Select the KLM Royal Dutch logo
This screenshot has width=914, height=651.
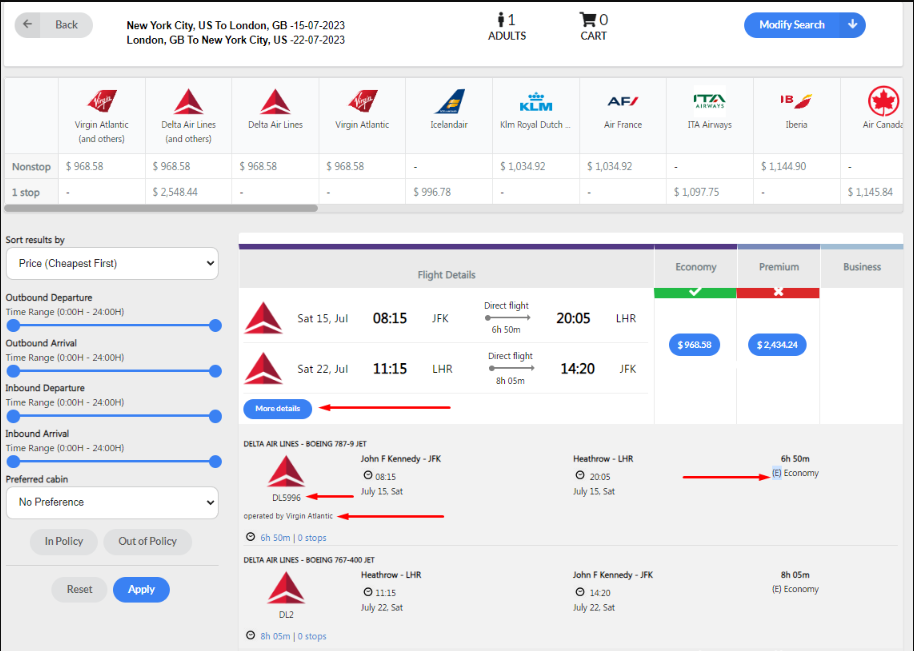(x=535, y=101)
